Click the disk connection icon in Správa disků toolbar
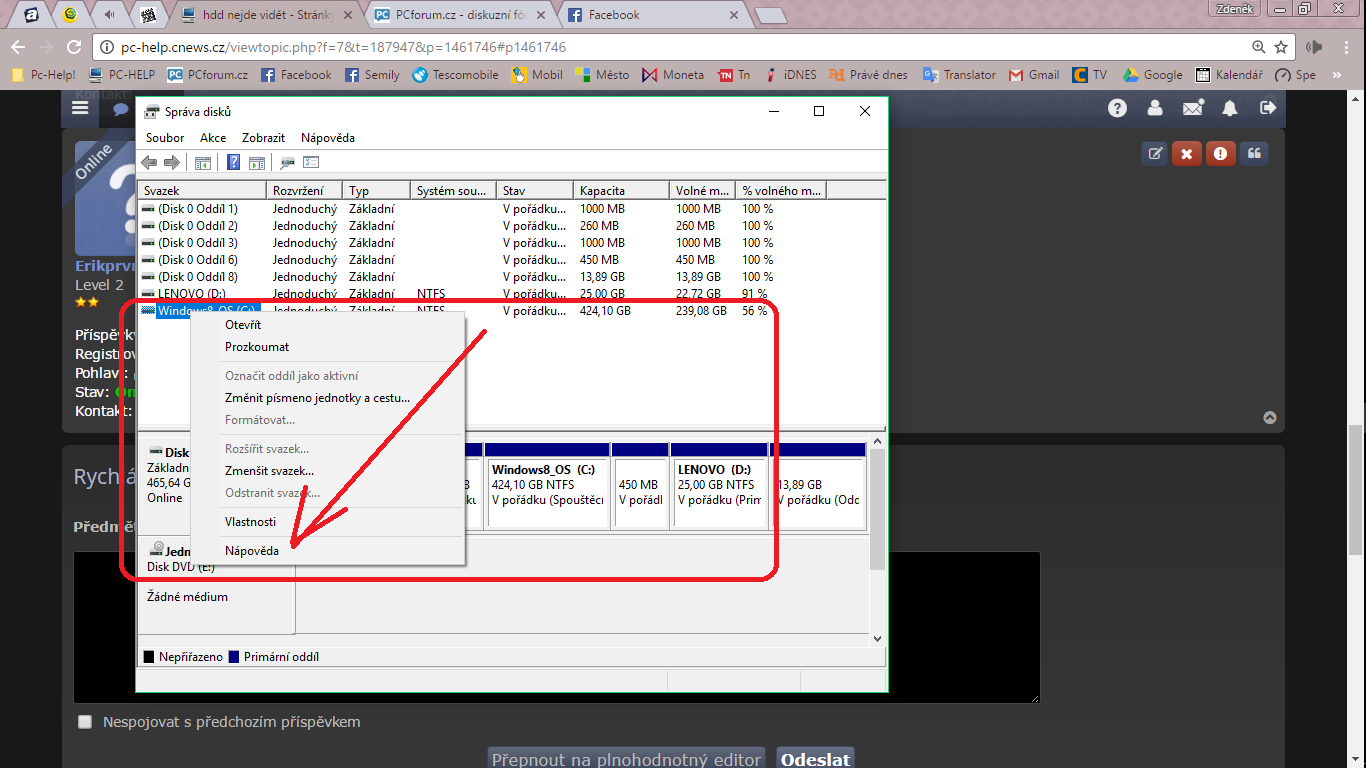This screenshot has height=768, width=1366. [x=288, y=163]
